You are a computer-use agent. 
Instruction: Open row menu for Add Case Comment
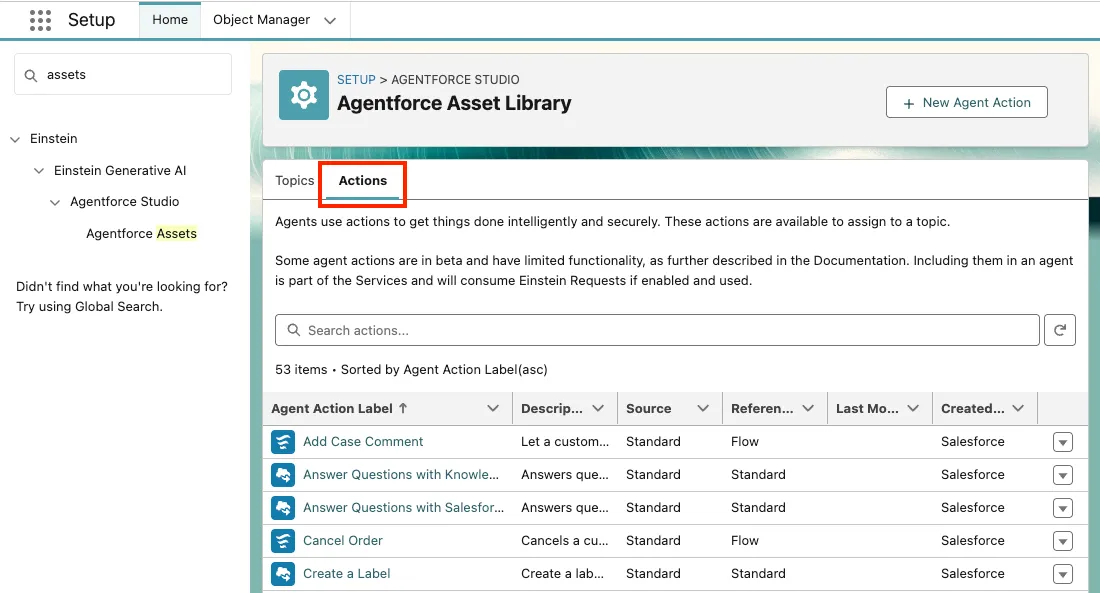click(x=1062, y=443)
